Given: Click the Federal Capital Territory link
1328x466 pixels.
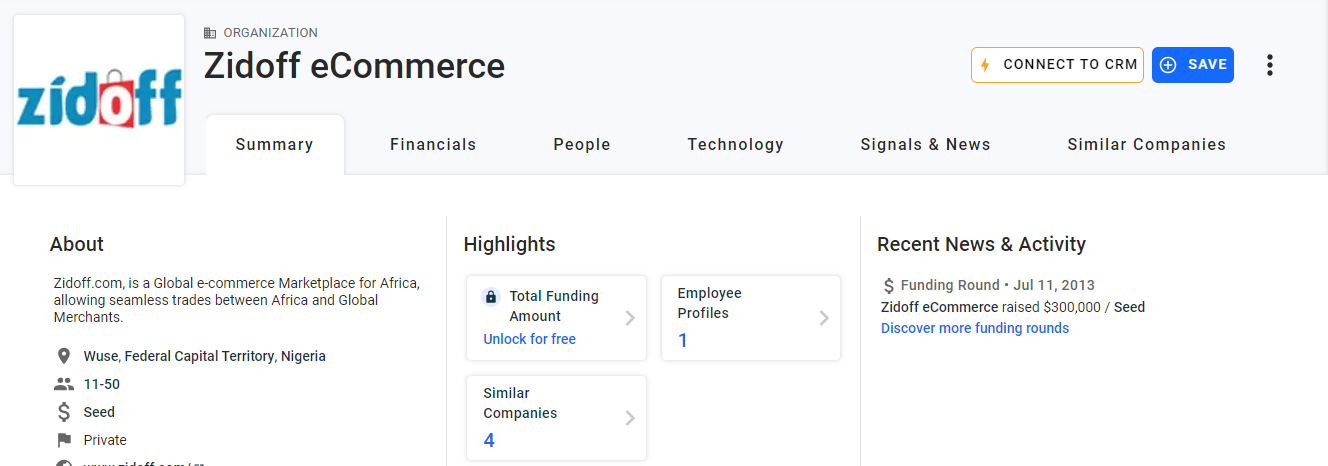Looking at the screenshot, I should click(199, 356).
